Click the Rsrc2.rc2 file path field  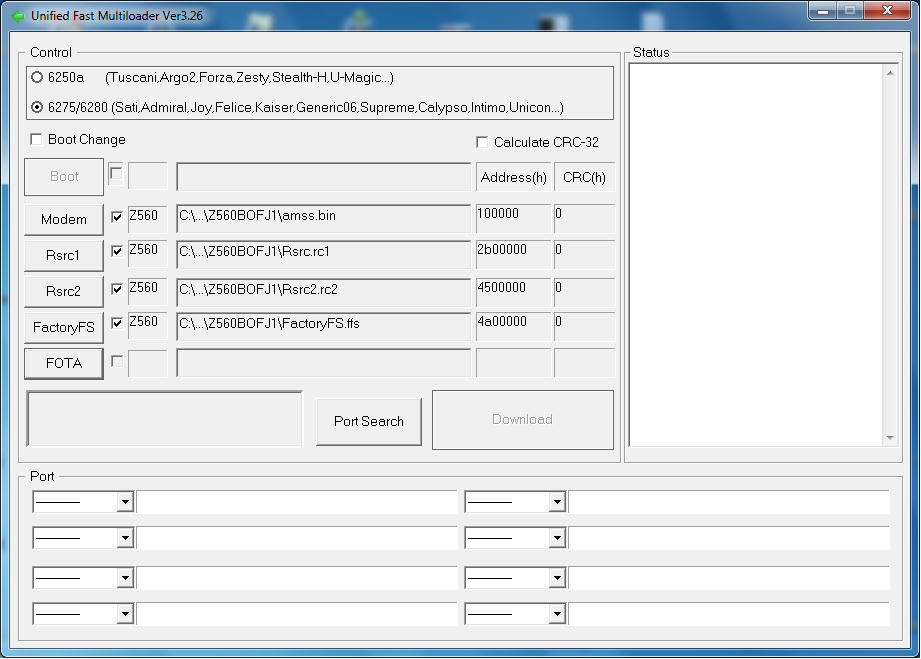pos(324,291)
